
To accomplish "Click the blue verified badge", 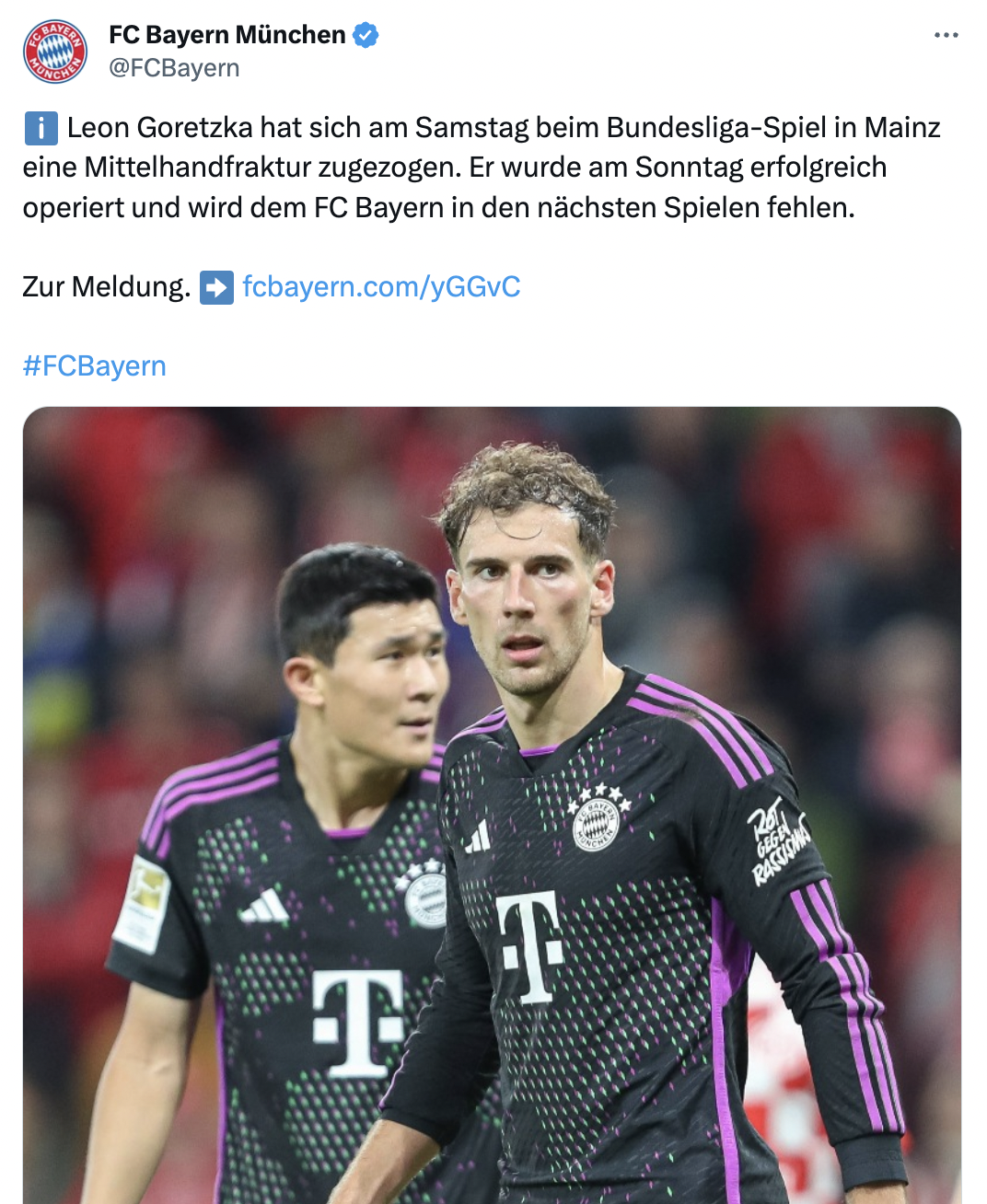I will point(366,35).
